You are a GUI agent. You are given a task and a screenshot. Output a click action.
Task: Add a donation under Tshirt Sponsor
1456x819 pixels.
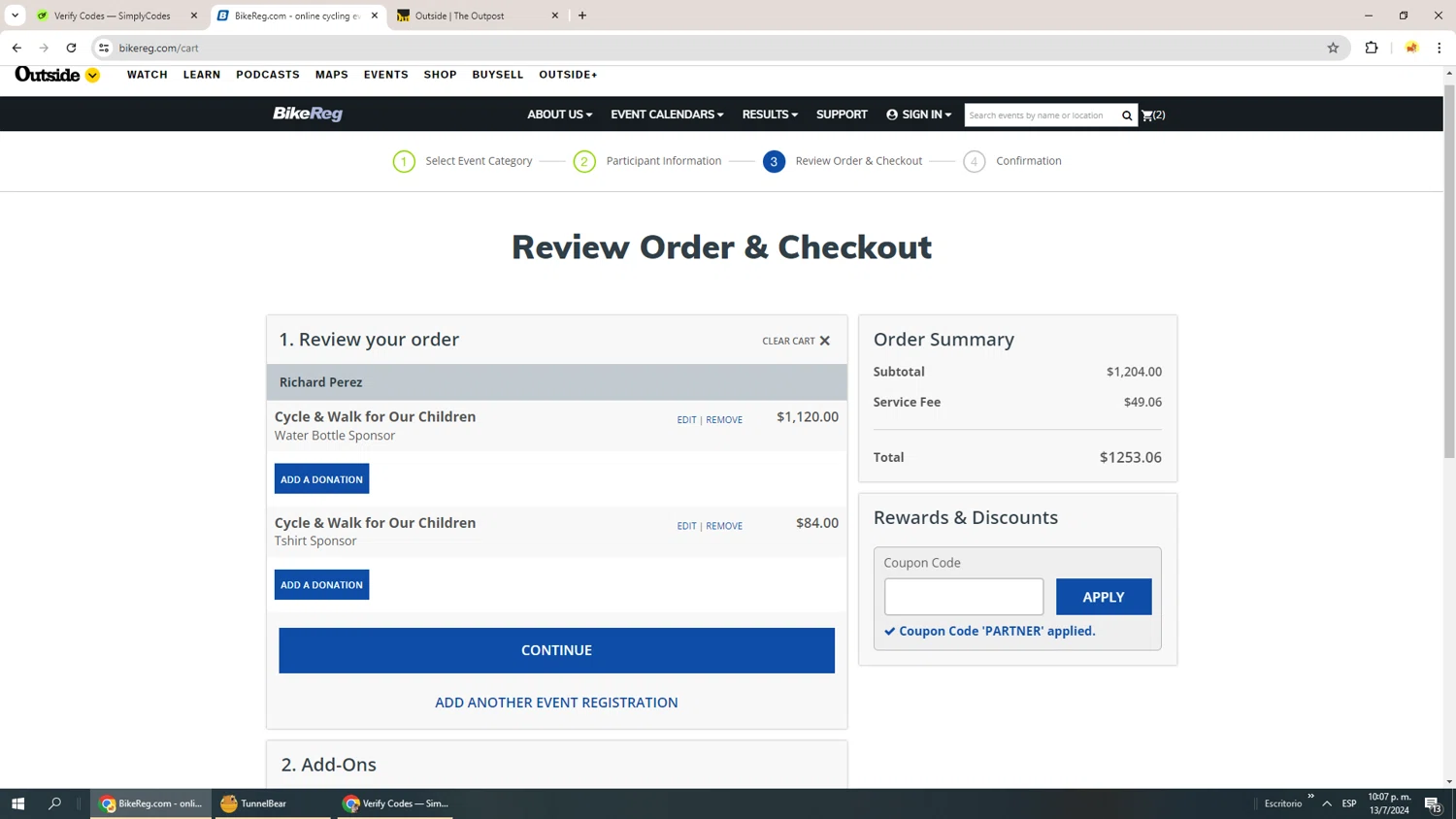tap(321, 585)
